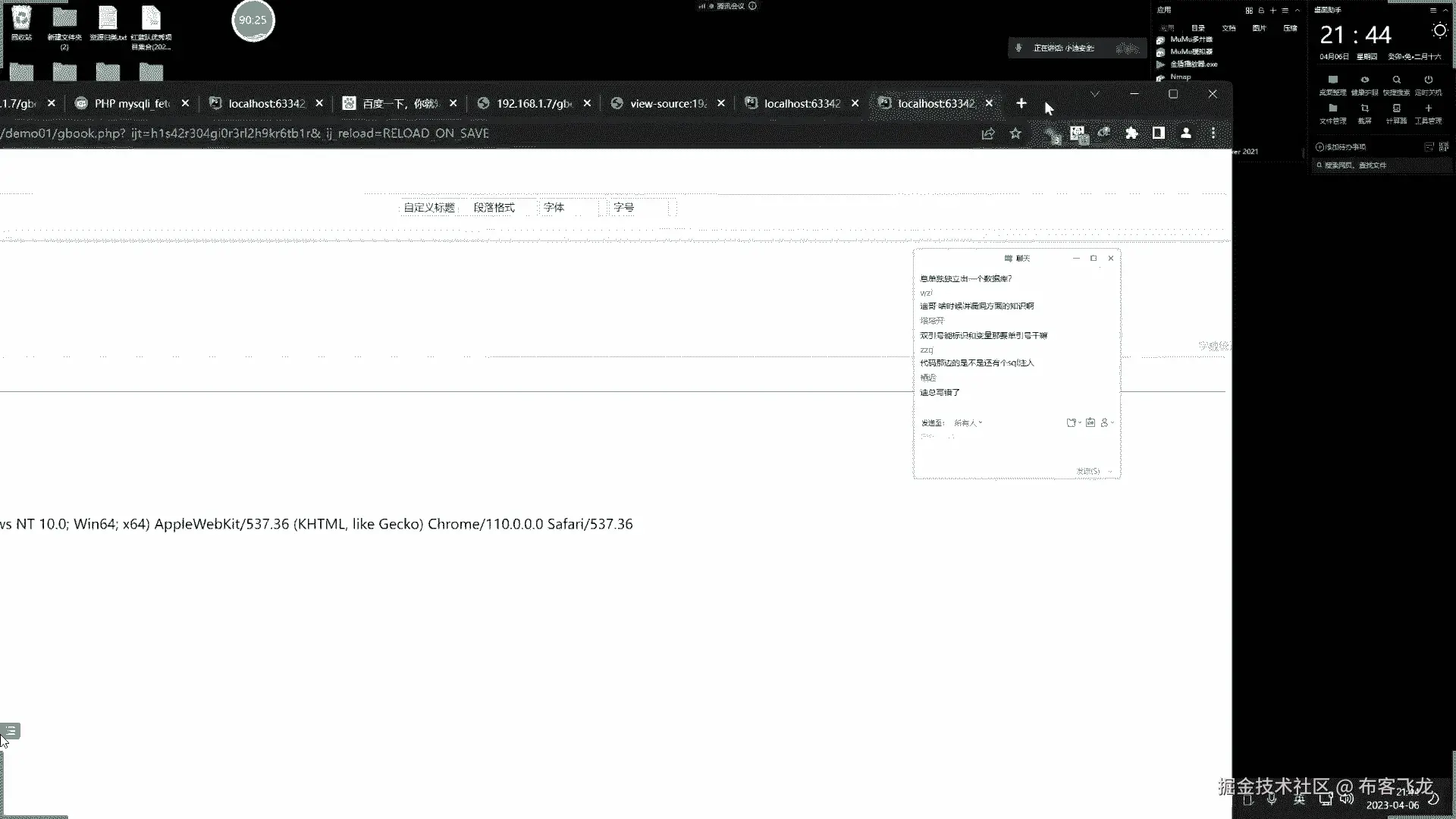Screen dimensions: 1456x819
Task: Expand the tab search chevron
Action: [x=1094, y=94]
